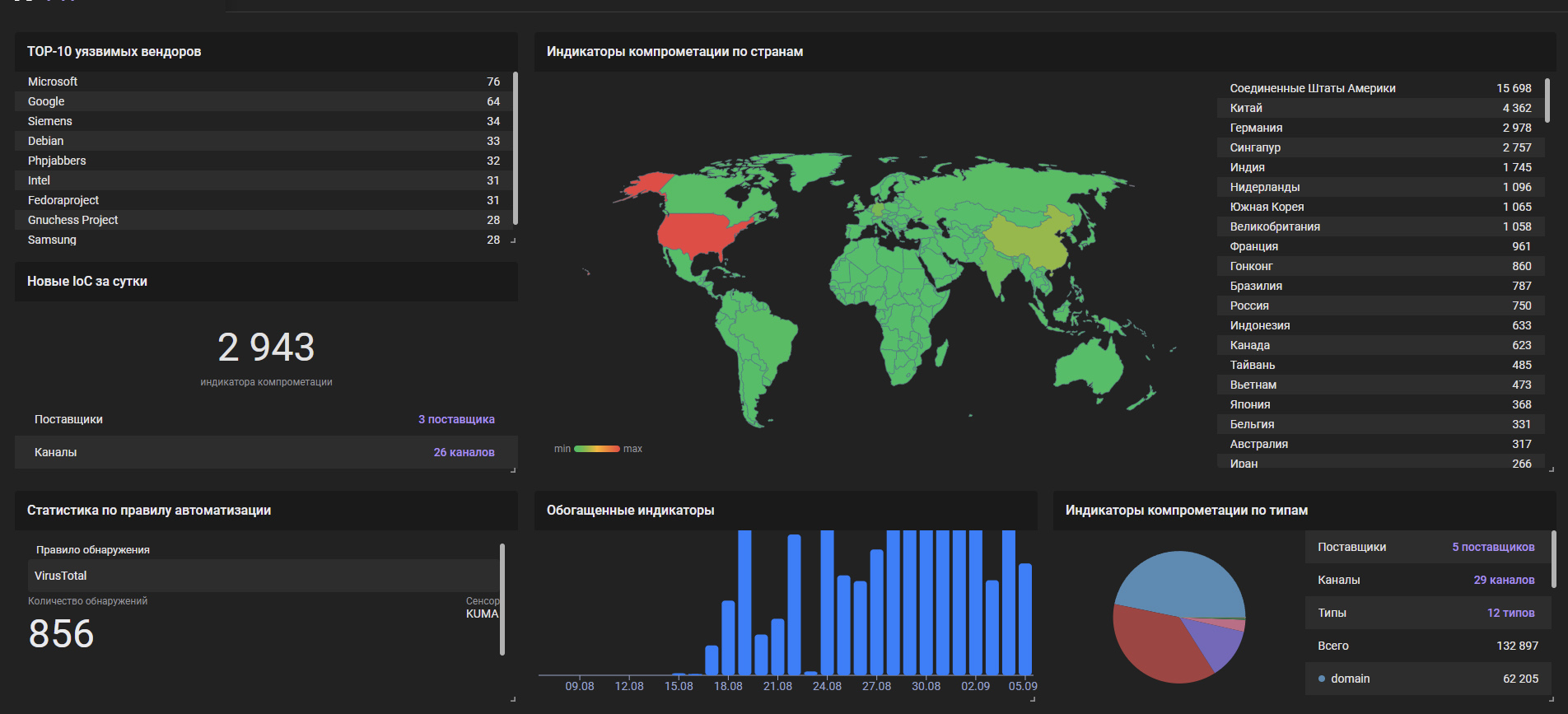Open the '26 каналов' channels link
The width and height of the screenshot is (1568, 714).
pyautogui.click(x=464, y=452)
